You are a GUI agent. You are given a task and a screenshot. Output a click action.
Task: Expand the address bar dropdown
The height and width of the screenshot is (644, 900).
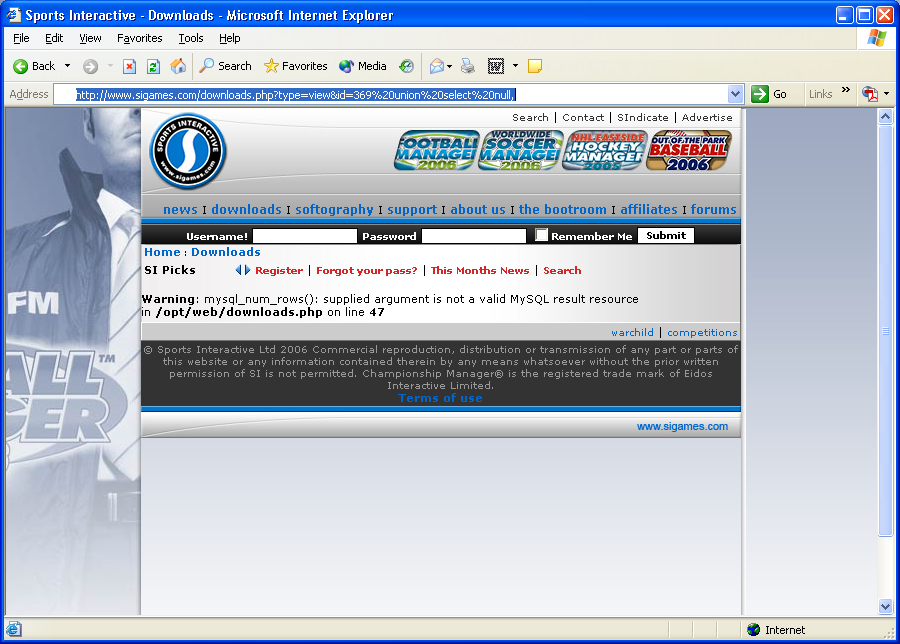point(735,94)
